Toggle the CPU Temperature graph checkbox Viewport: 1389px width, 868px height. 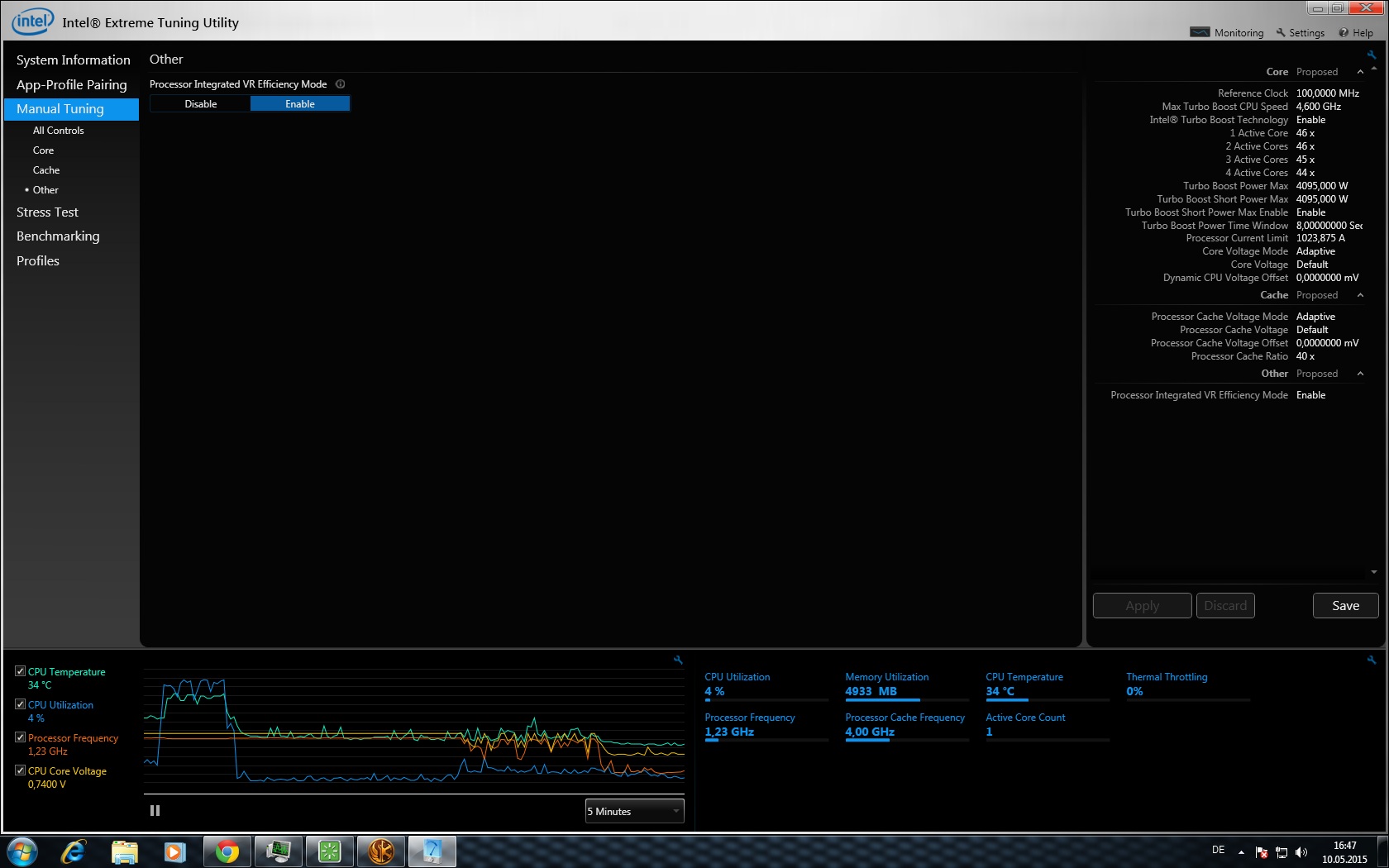pyautogui.click(x=20, y=671)
